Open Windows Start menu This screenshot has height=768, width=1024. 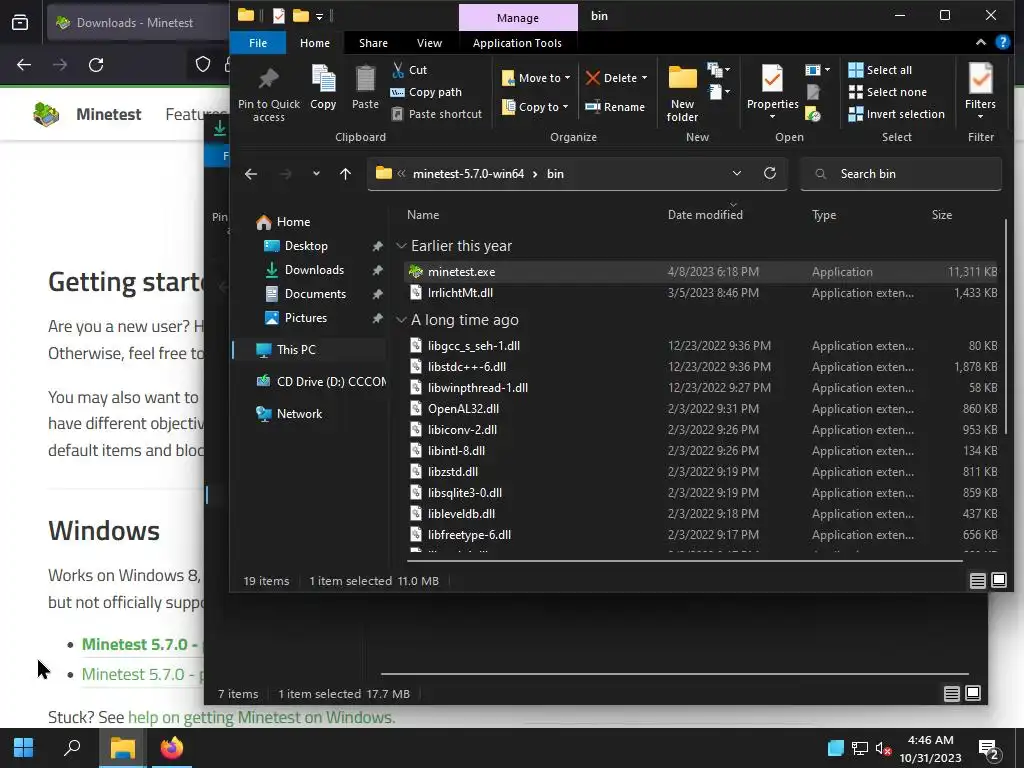tap(24, 748)
